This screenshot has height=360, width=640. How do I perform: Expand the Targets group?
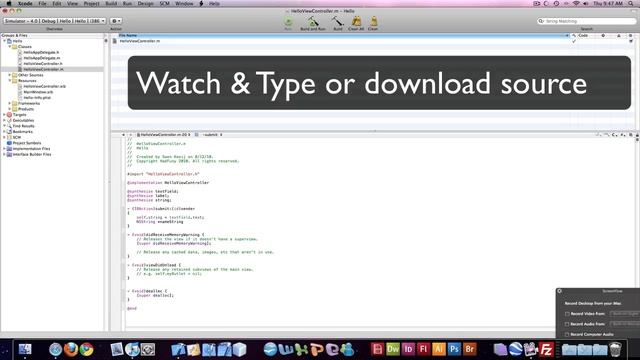4,115
